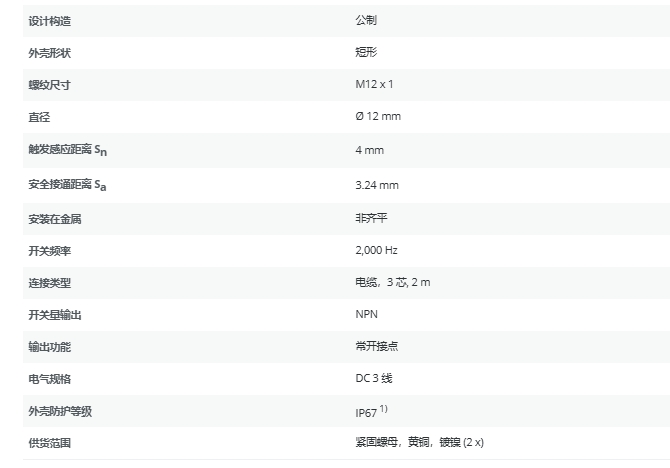Image resolution: width=670 pixels, height=468 pixels.
Task: Click the 设计构造 row label
Action: click(50, 20)
